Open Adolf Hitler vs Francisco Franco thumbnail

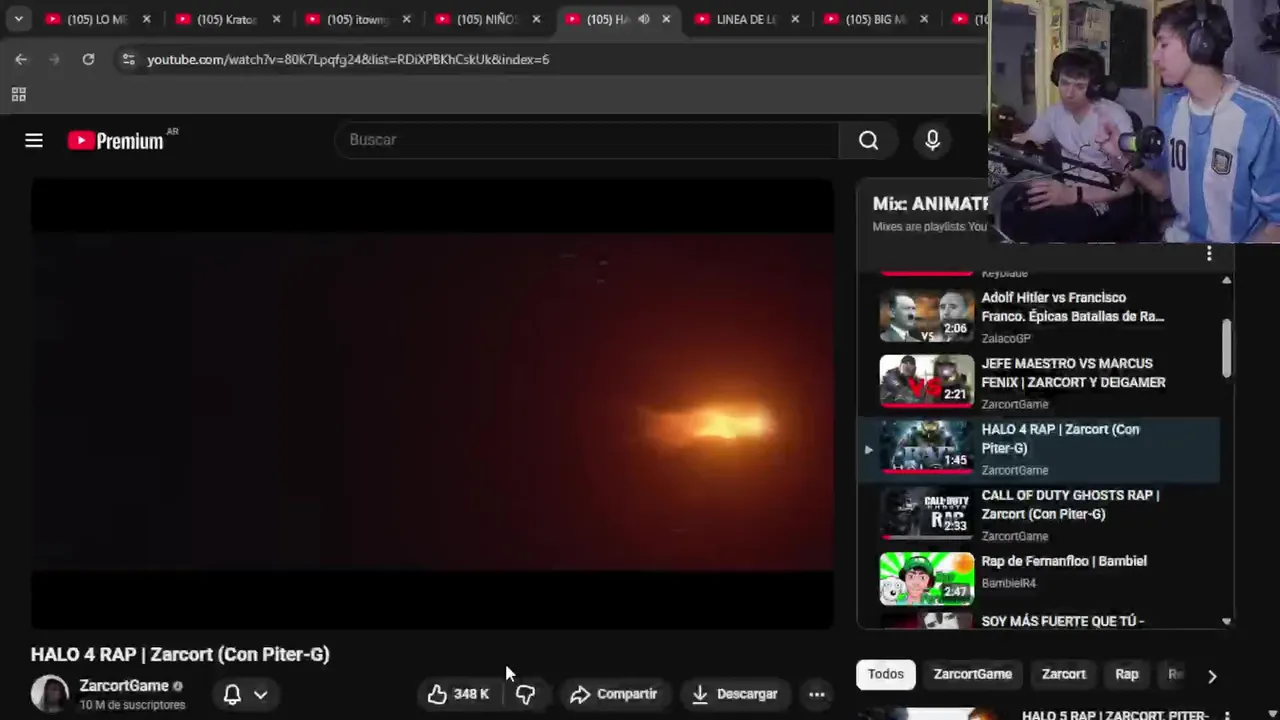point(926,316)
